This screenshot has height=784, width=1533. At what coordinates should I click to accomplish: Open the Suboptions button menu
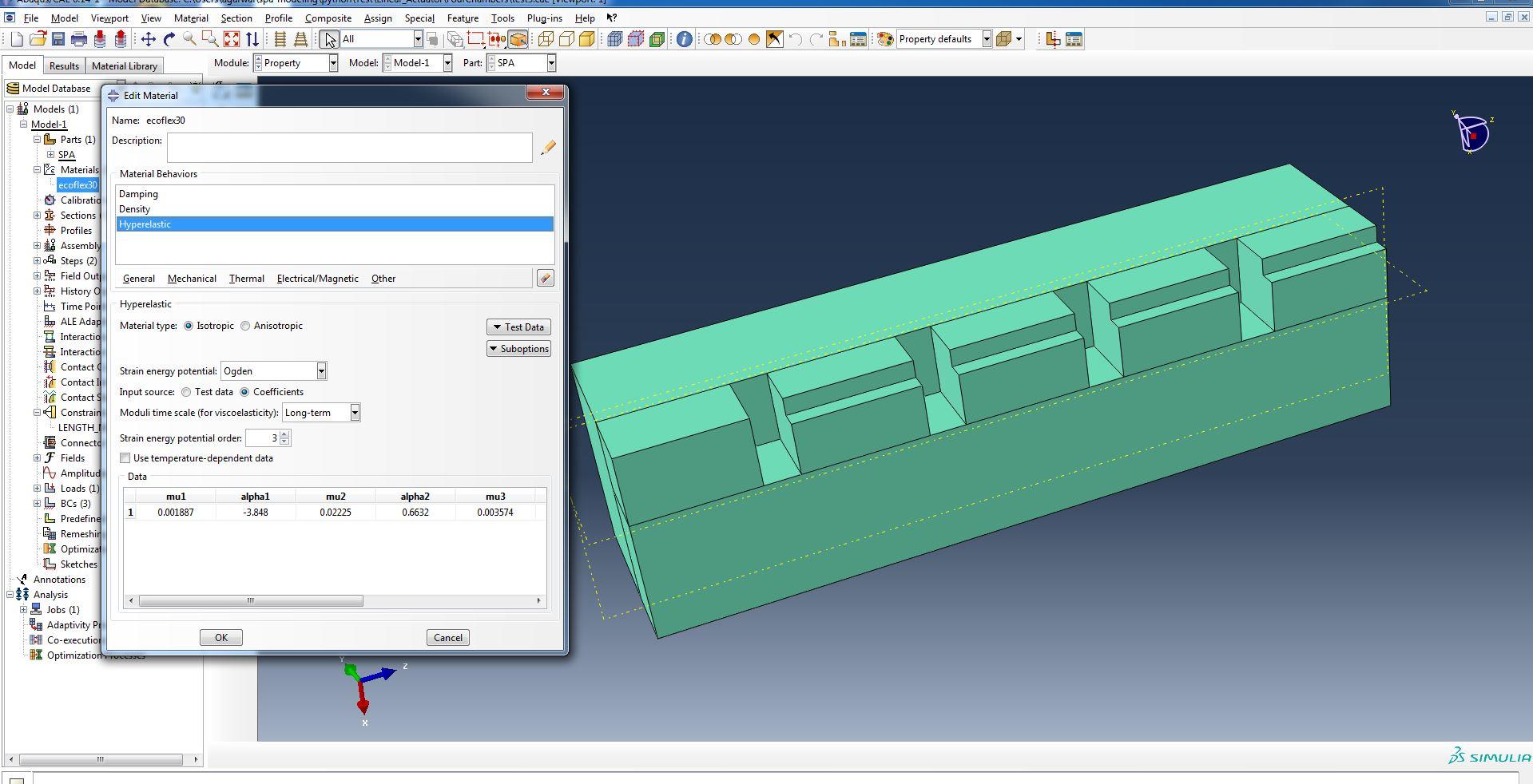click(518, 349)
